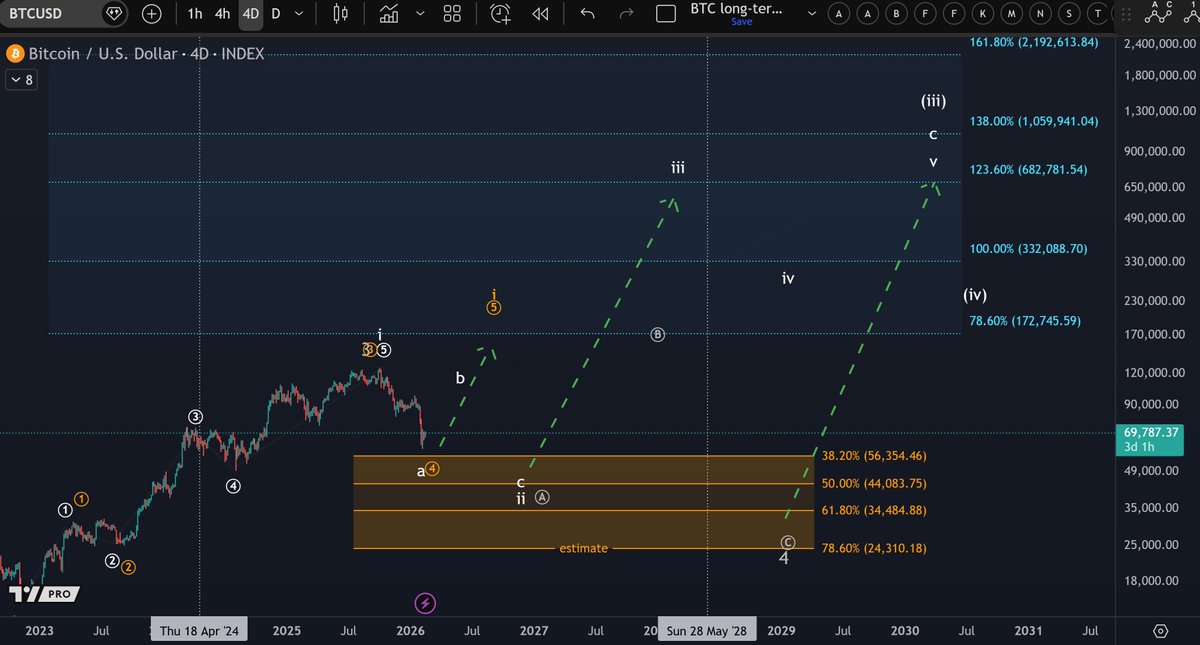
Task: Switch to the D daily timeframe
Action: (276, 14)
